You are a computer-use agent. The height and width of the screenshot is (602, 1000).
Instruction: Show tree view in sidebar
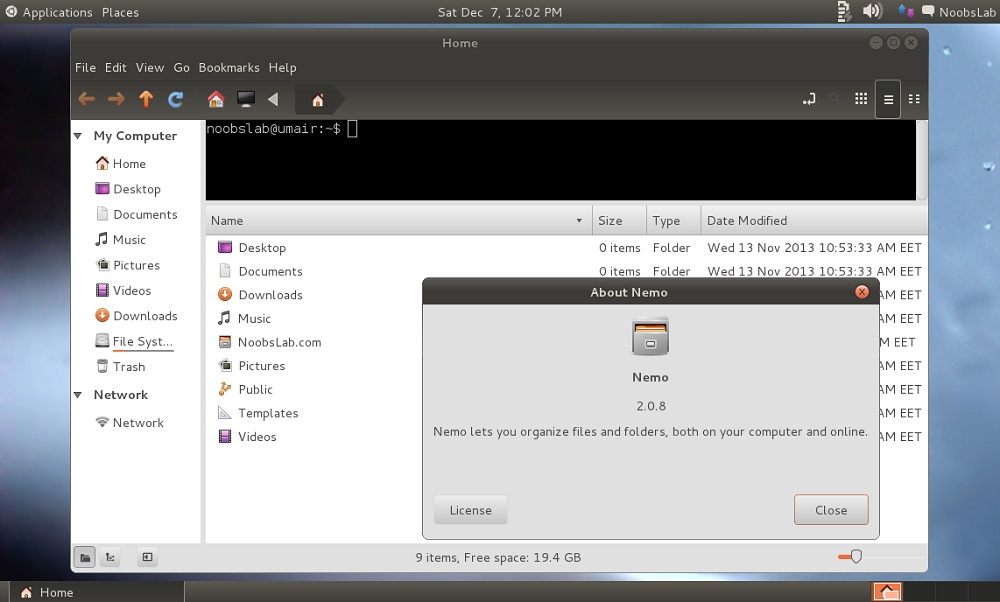click(x=112, y=557)
